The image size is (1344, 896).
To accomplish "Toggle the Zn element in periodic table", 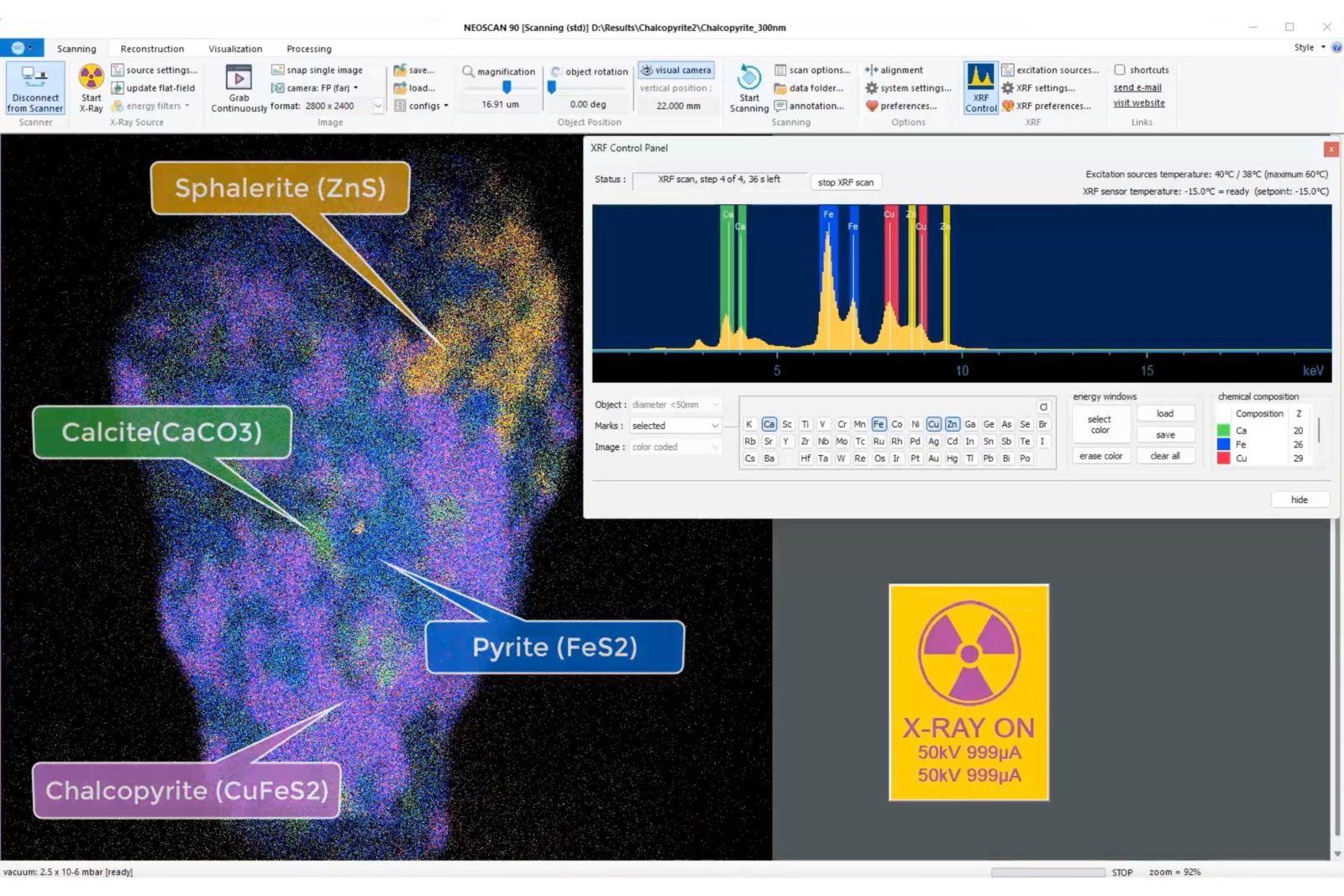I will tap(952, 424).
